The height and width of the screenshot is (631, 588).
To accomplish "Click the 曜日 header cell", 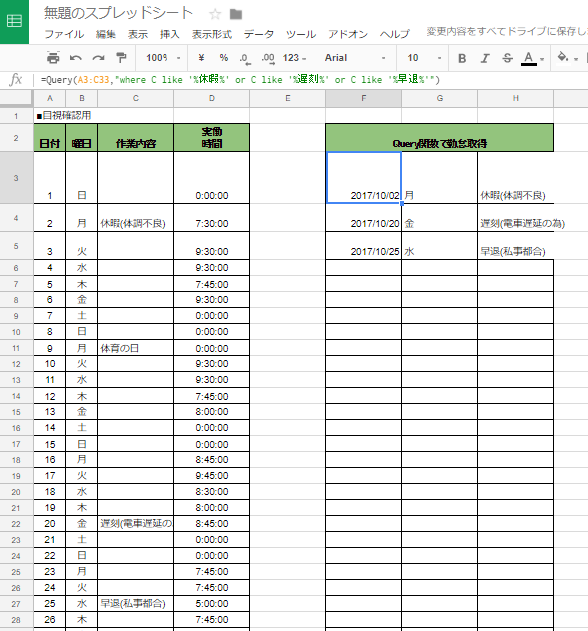I will coord(81,138).
